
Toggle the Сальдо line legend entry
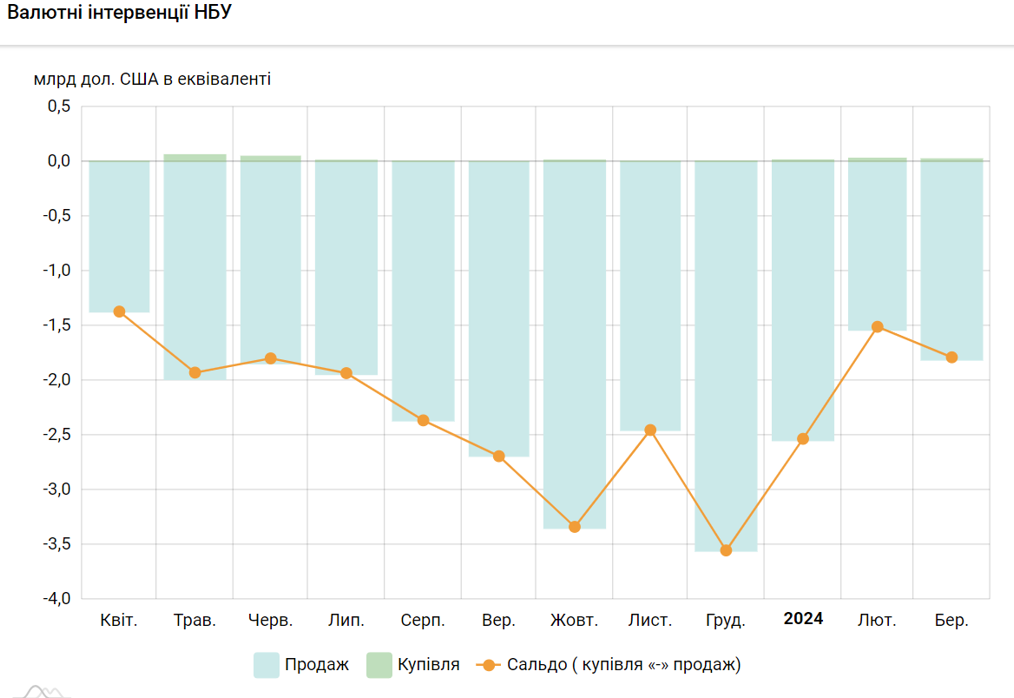coord(623,664)
